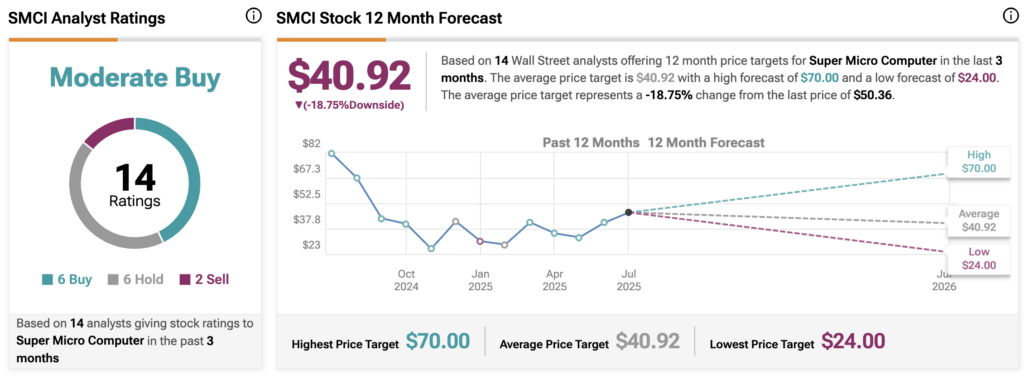The height and width of the screenshot is (389, 1024).
Task: Click the Lowest Price Target $24.00 value
Action: click(853, 342)
